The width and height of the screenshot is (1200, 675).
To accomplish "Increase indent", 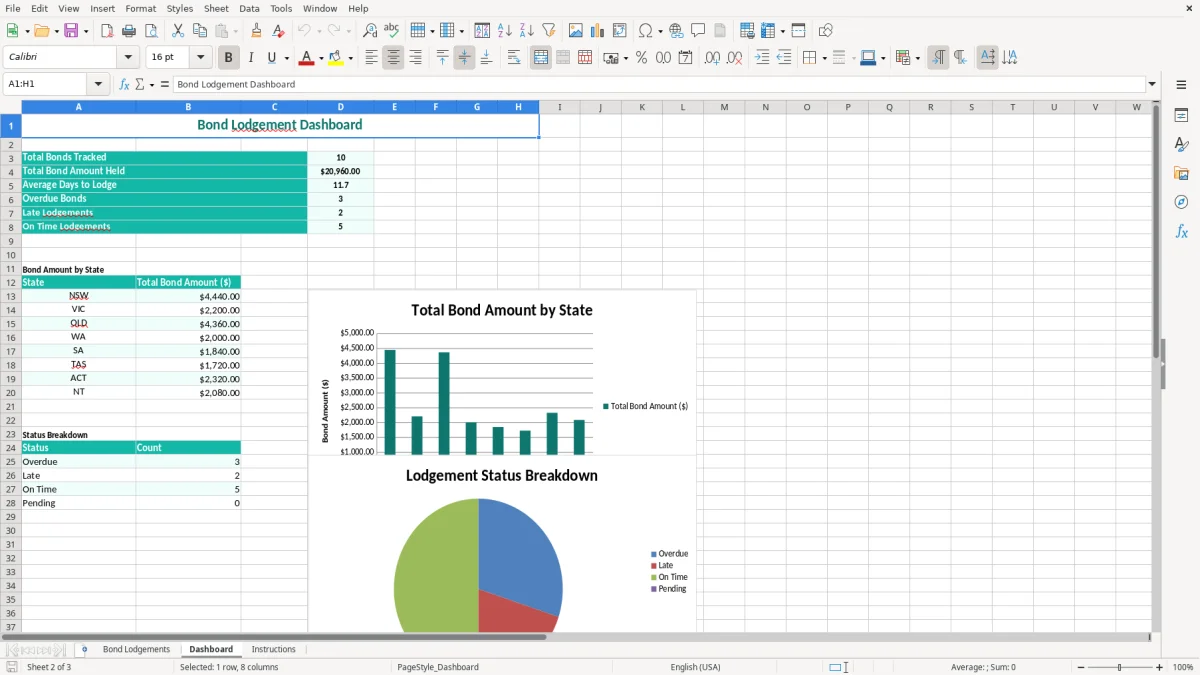I will [x=762, y=58].
